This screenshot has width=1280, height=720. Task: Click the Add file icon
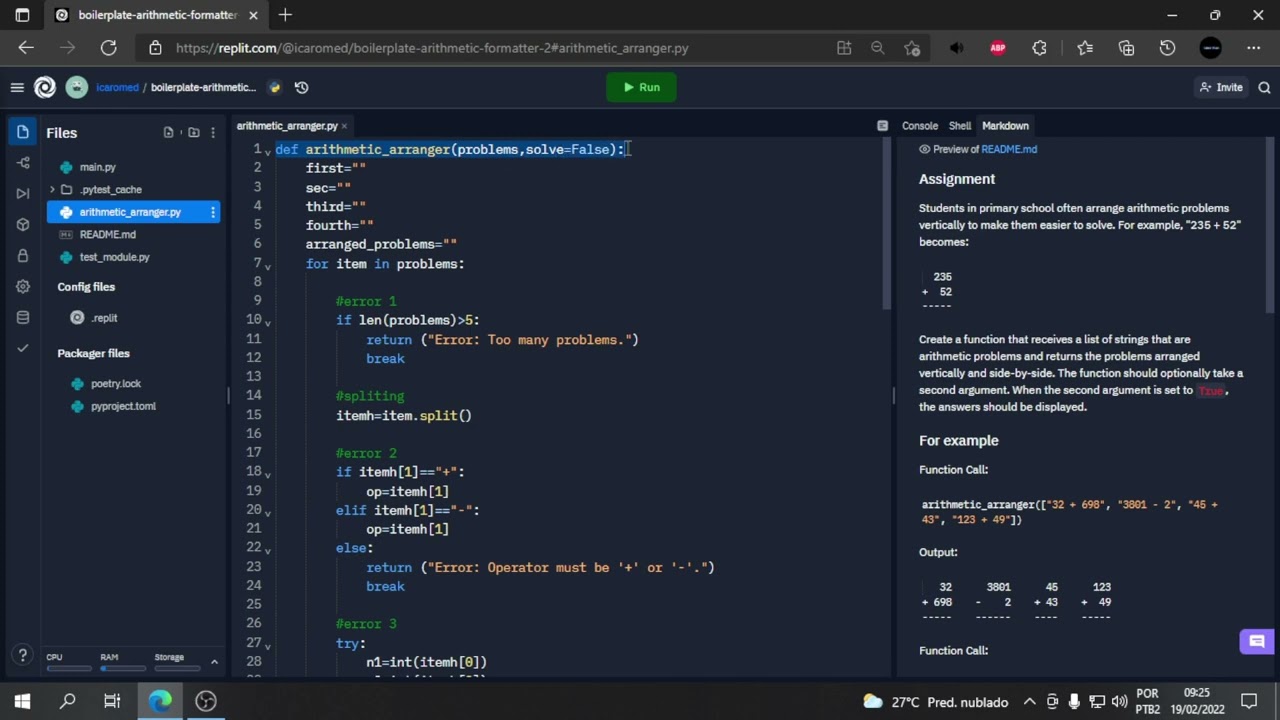click(x=168, y=132)
